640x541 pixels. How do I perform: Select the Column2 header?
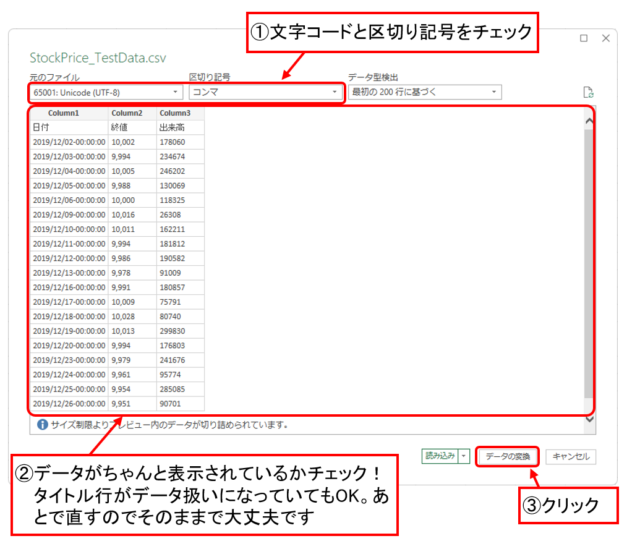coord(132,113)
